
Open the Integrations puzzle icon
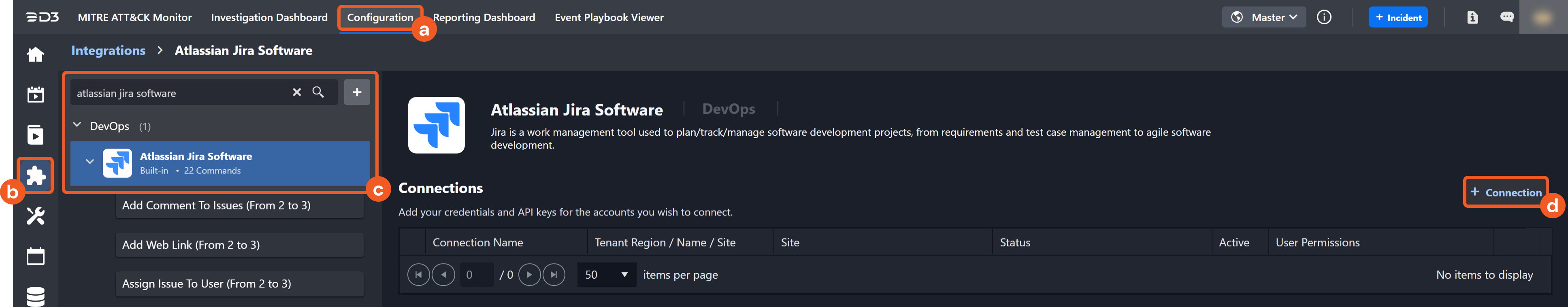coord(35,175)
